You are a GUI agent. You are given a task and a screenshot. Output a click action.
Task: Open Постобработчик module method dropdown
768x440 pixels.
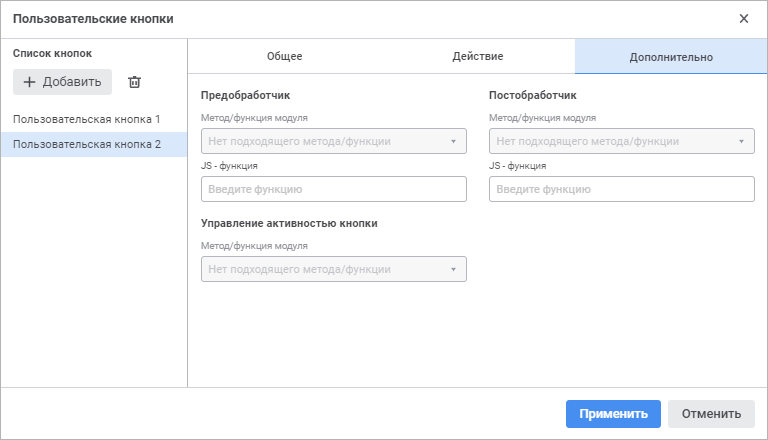click(610, 141)
